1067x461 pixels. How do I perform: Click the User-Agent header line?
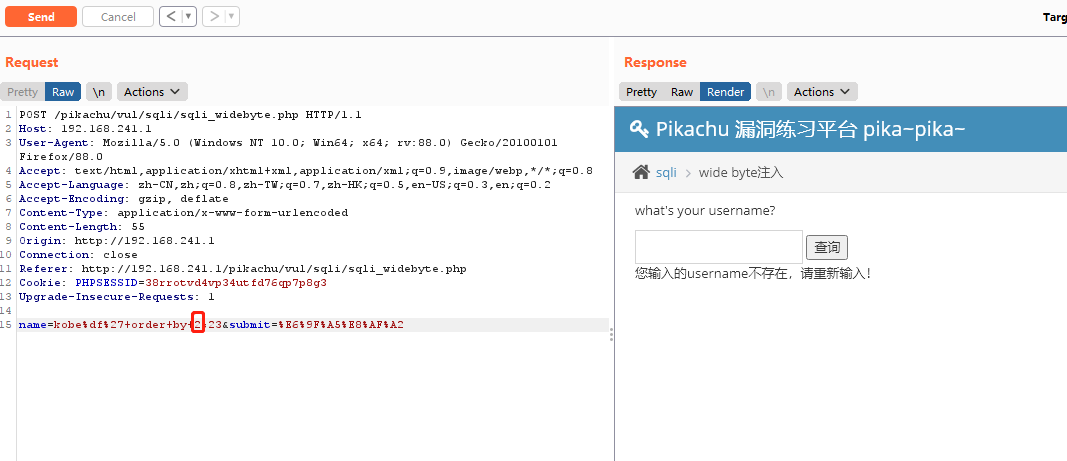[x=288, y=149]
